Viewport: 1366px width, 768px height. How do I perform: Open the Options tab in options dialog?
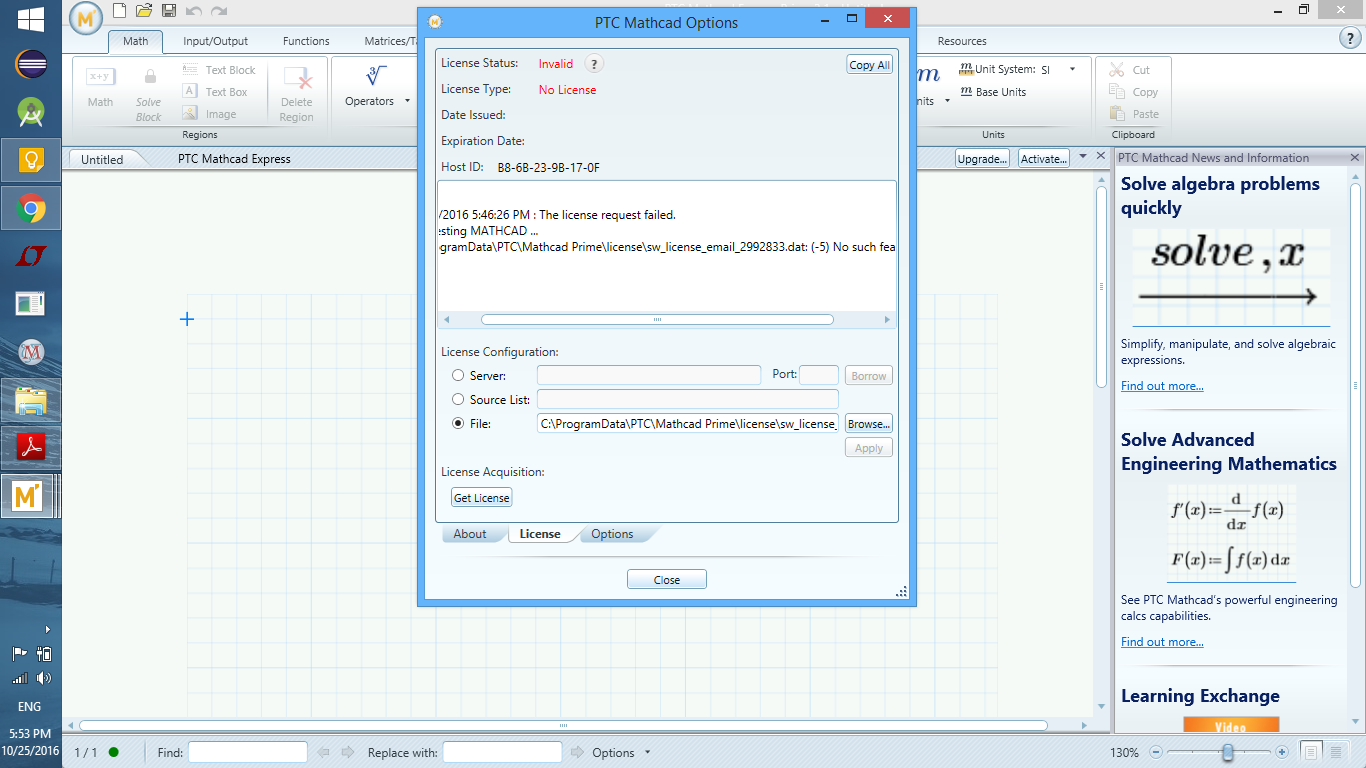[x=612, y=534]
